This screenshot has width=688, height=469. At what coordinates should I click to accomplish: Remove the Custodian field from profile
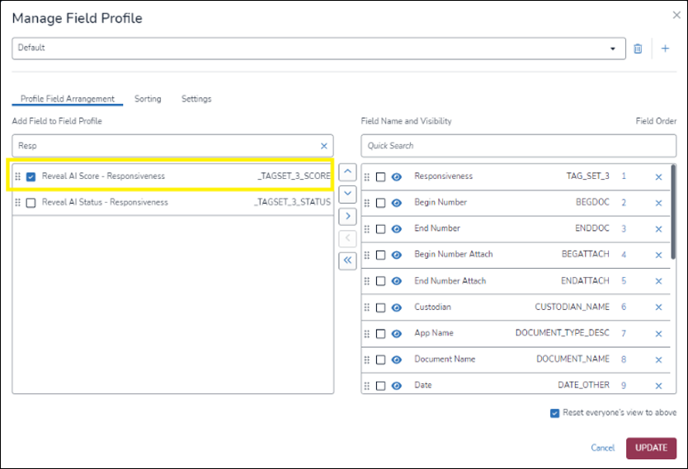pyautogui.click(x=658, y=306)
